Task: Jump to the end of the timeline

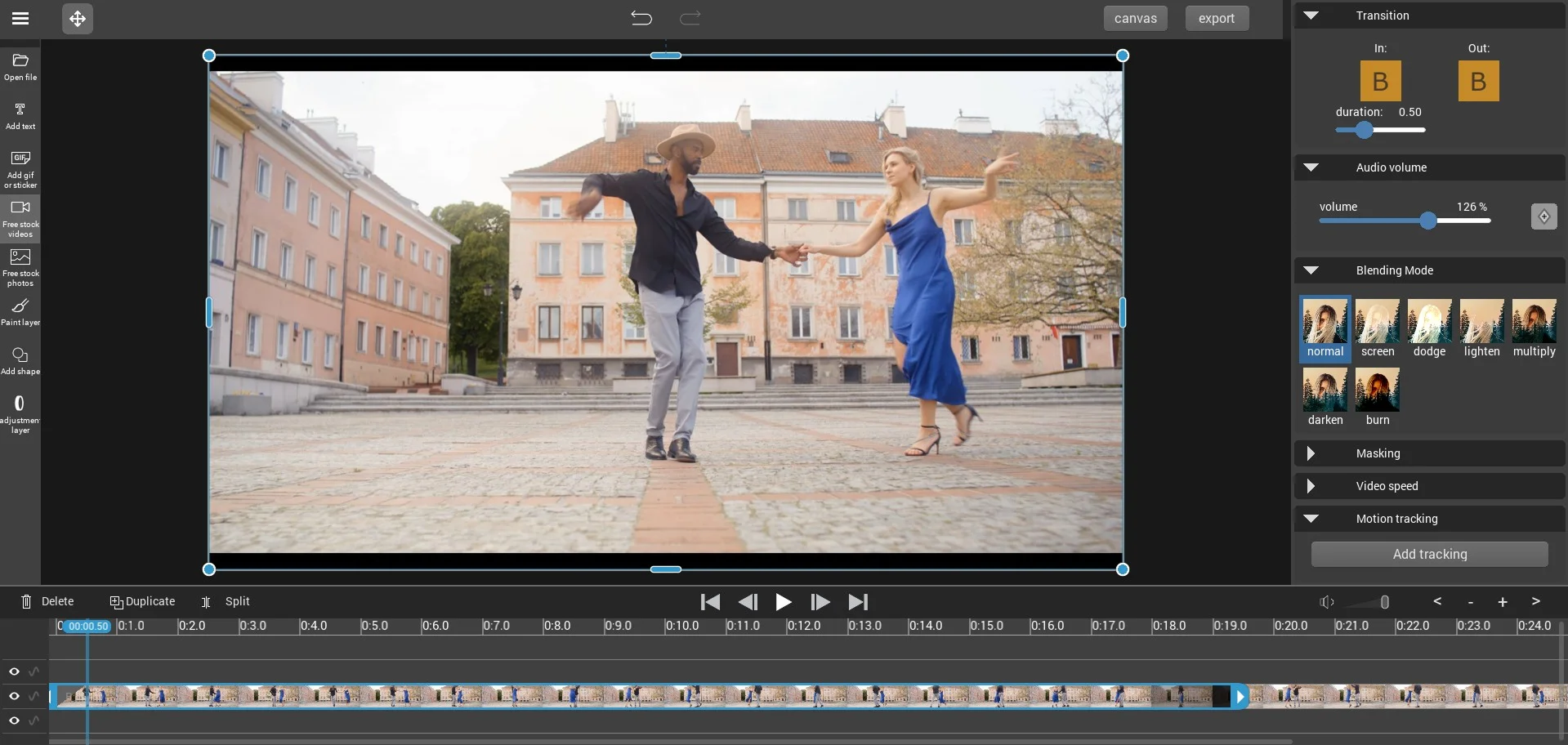Action: click(858, 602)
